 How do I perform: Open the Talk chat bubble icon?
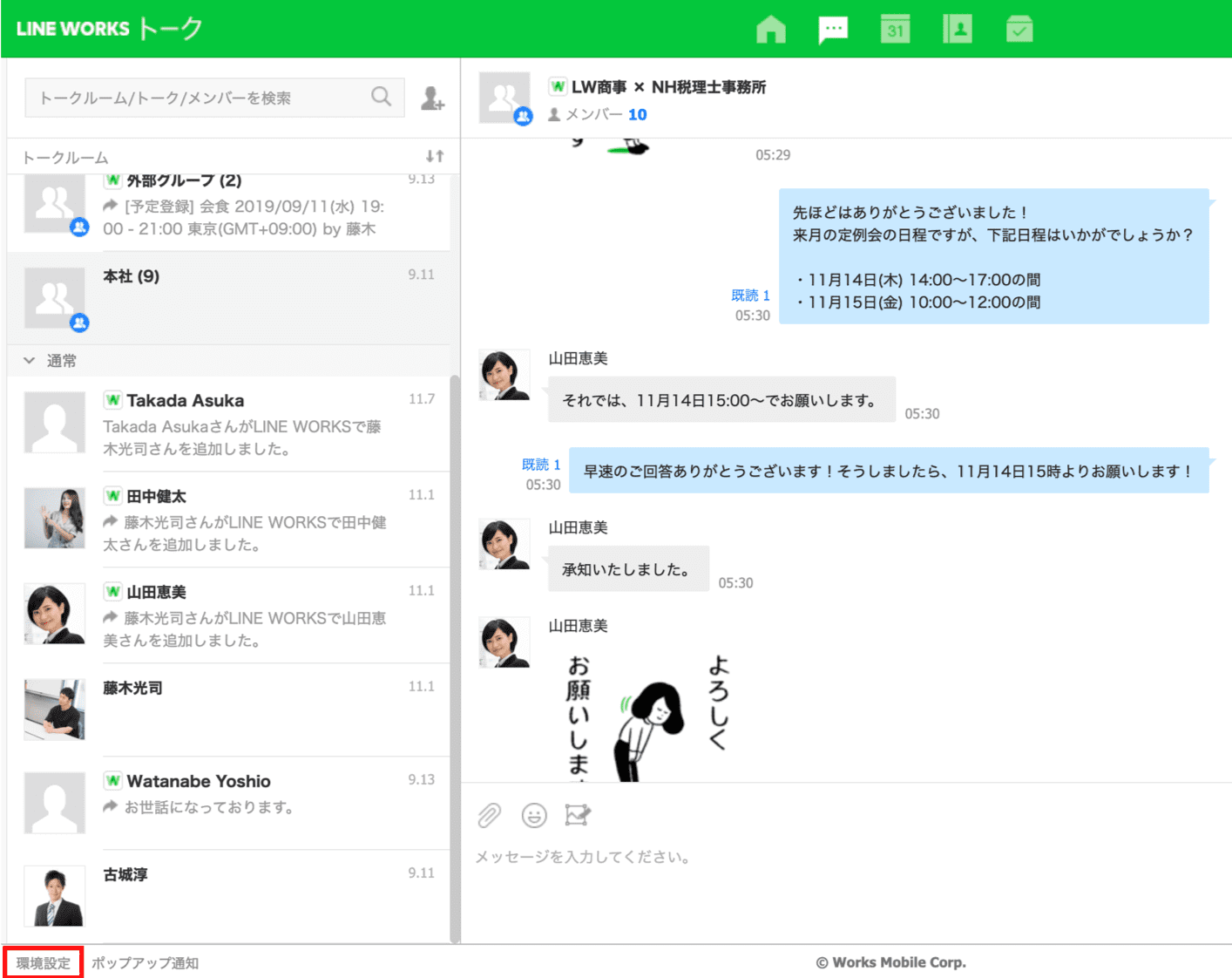[833, 29]
